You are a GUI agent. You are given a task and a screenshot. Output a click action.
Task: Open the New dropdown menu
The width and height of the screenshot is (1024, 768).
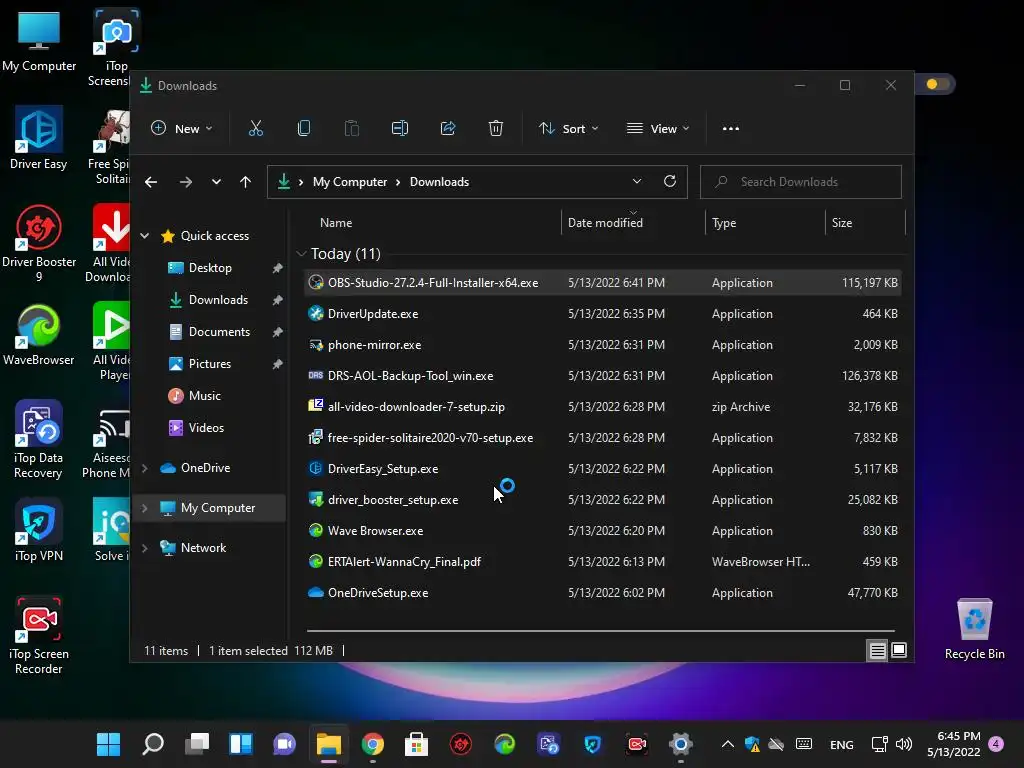182,129
